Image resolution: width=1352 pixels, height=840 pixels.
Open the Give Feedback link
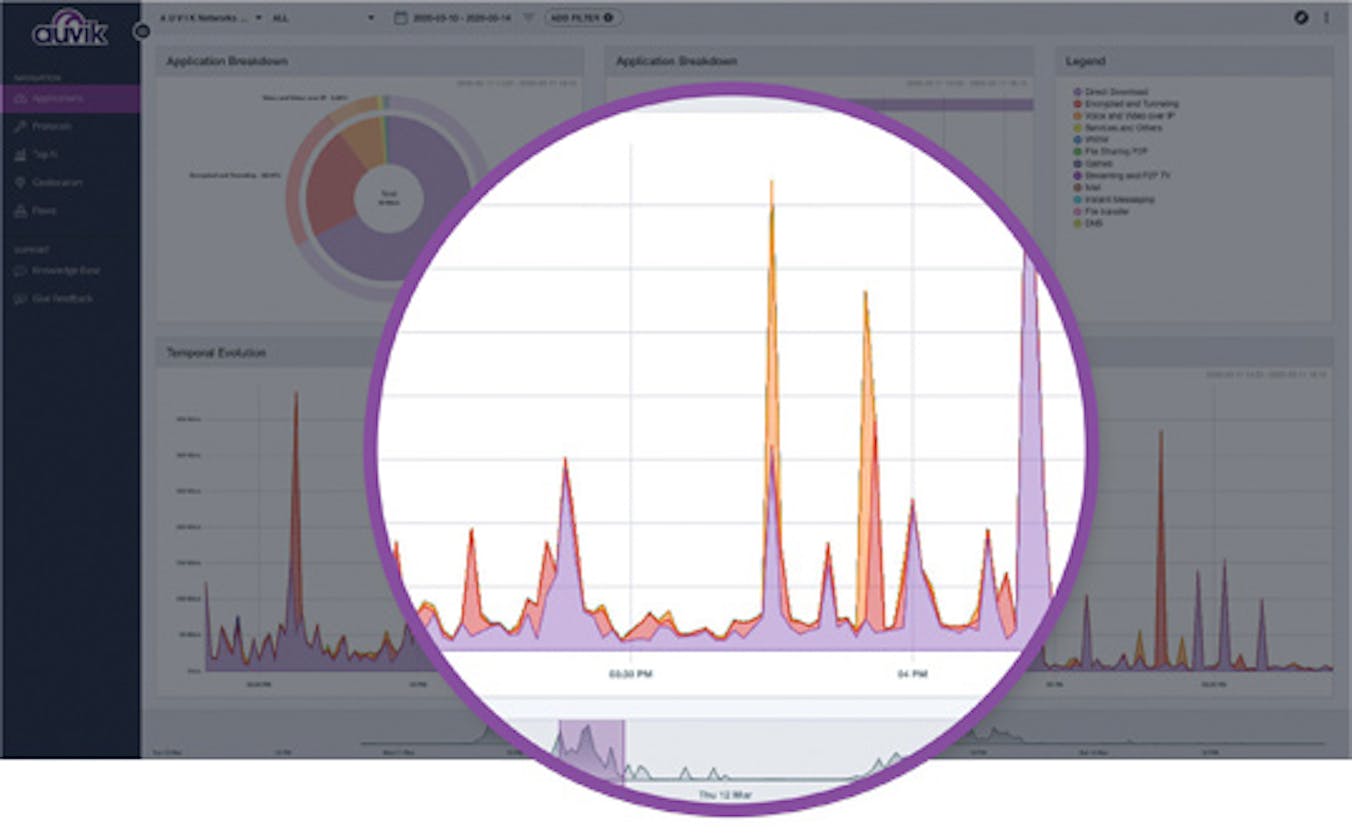pos(62,299)
